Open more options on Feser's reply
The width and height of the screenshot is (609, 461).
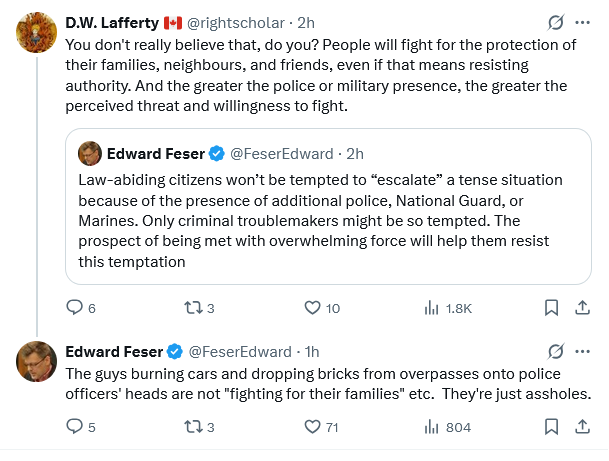(583, 351)
